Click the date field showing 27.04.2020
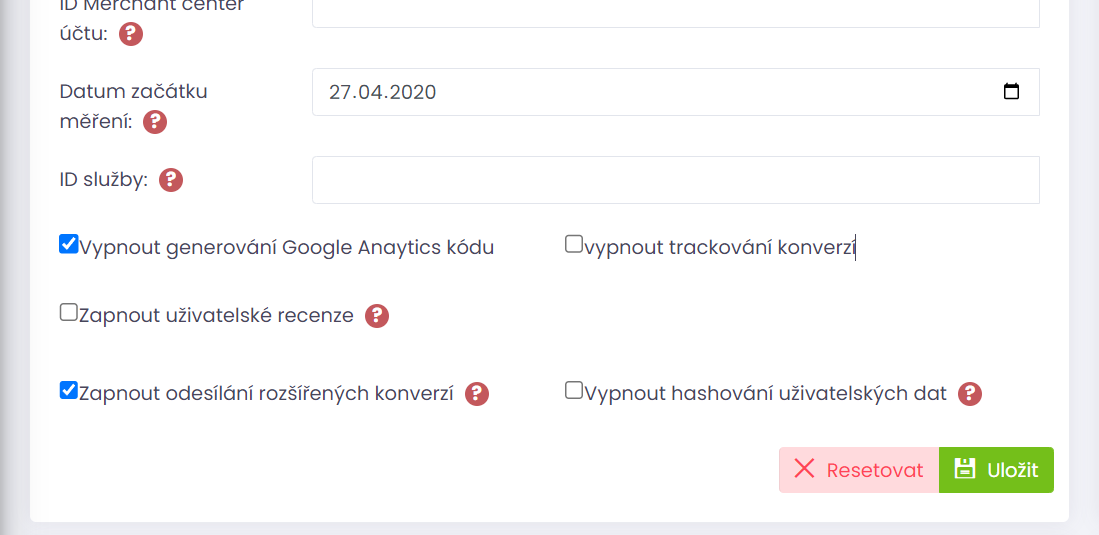 click(676, 92)
